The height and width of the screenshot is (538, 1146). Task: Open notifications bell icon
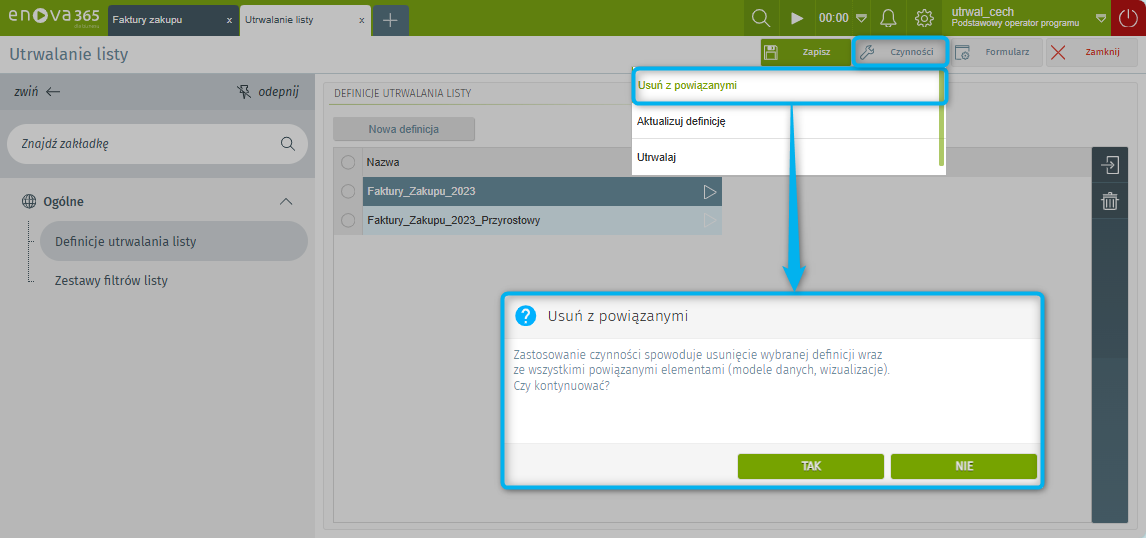coord(888,18)
